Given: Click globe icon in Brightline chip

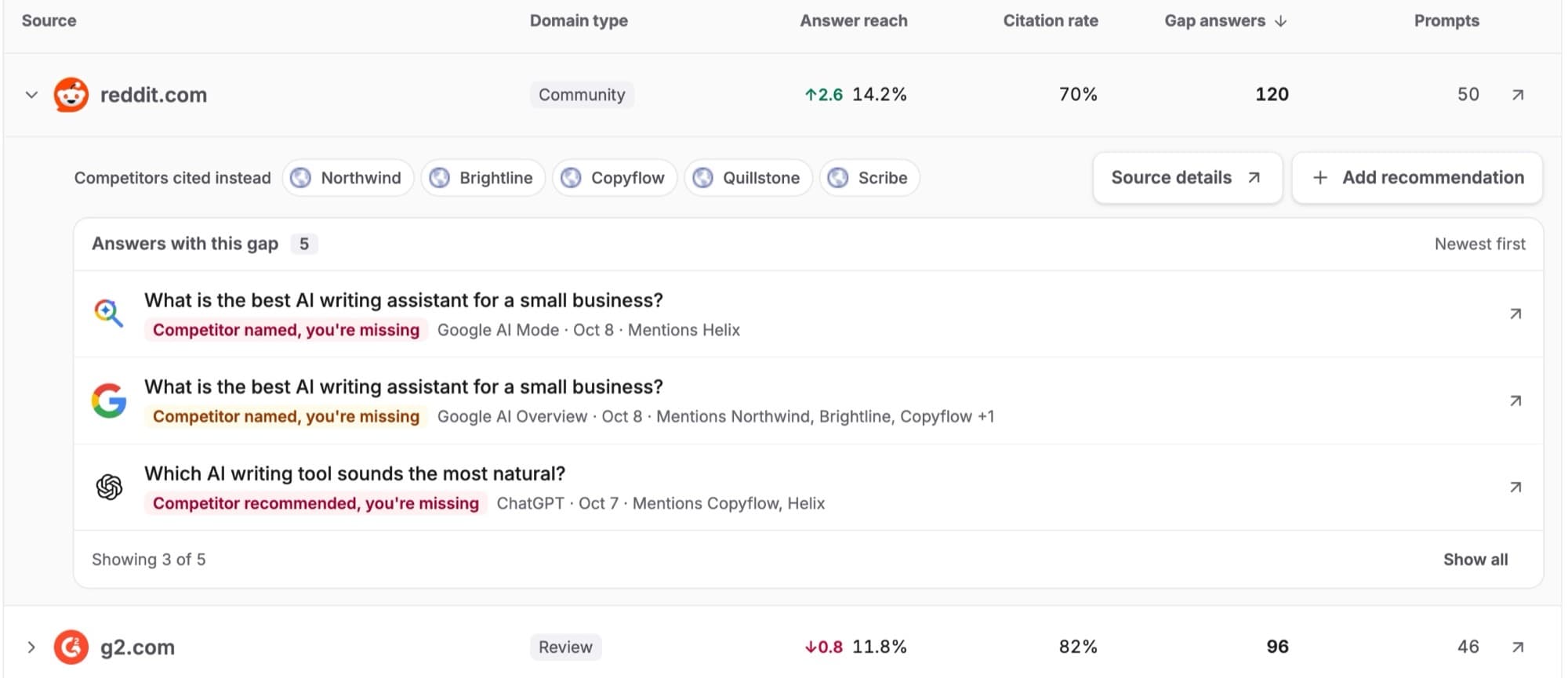Looking at the screenshot, I should click(x=440, y=178).
